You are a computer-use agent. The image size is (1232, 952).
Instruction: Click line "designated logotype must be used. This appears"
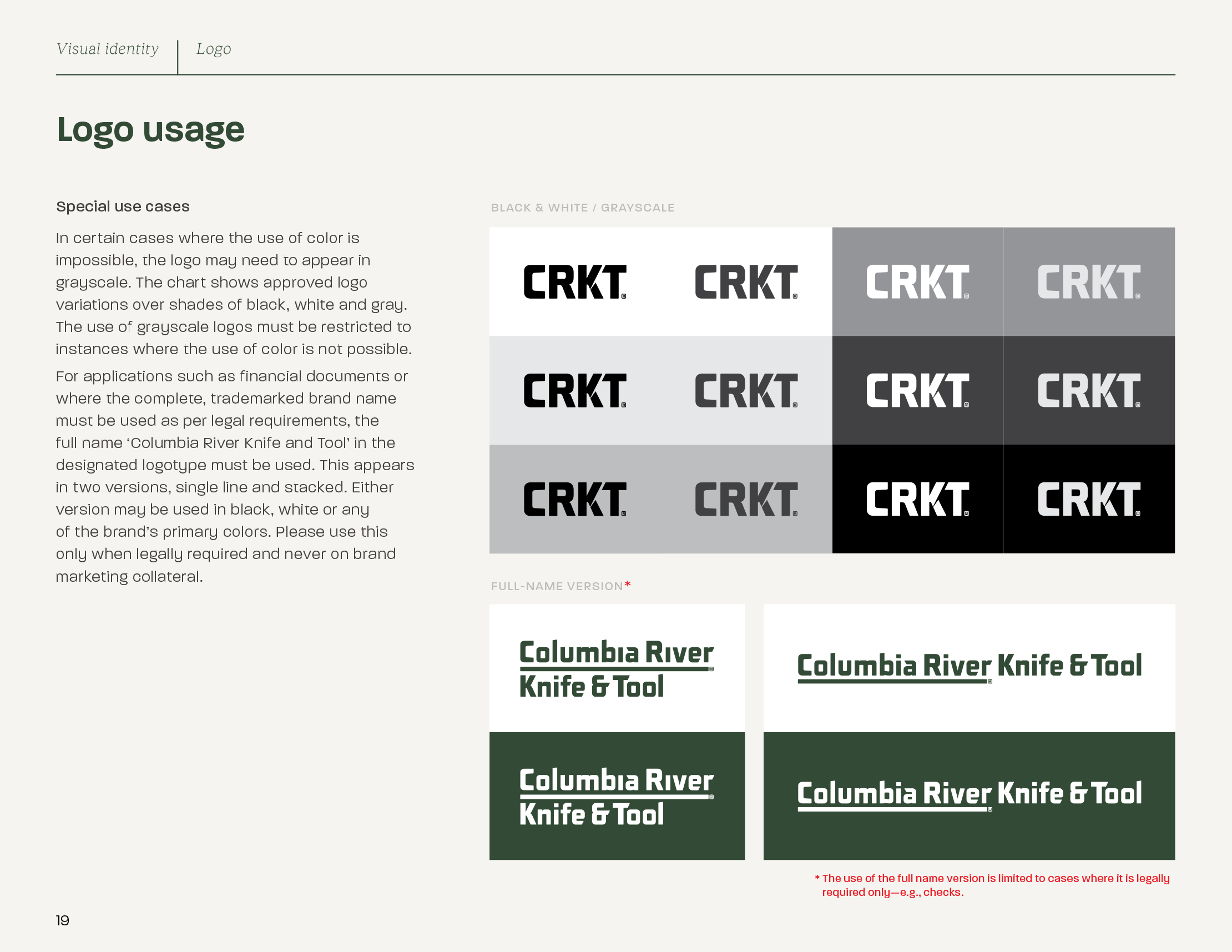coord(235,466)
